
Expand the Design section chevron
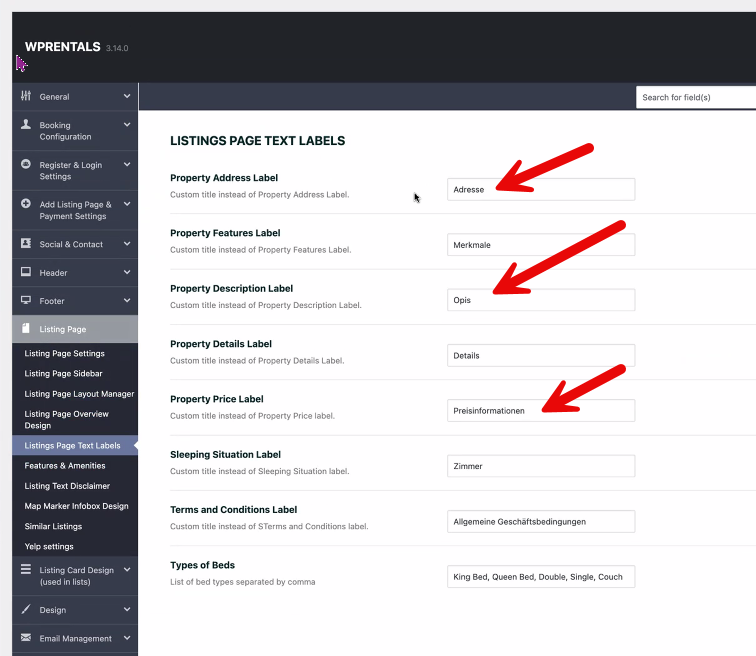click(x=127, y=609)
